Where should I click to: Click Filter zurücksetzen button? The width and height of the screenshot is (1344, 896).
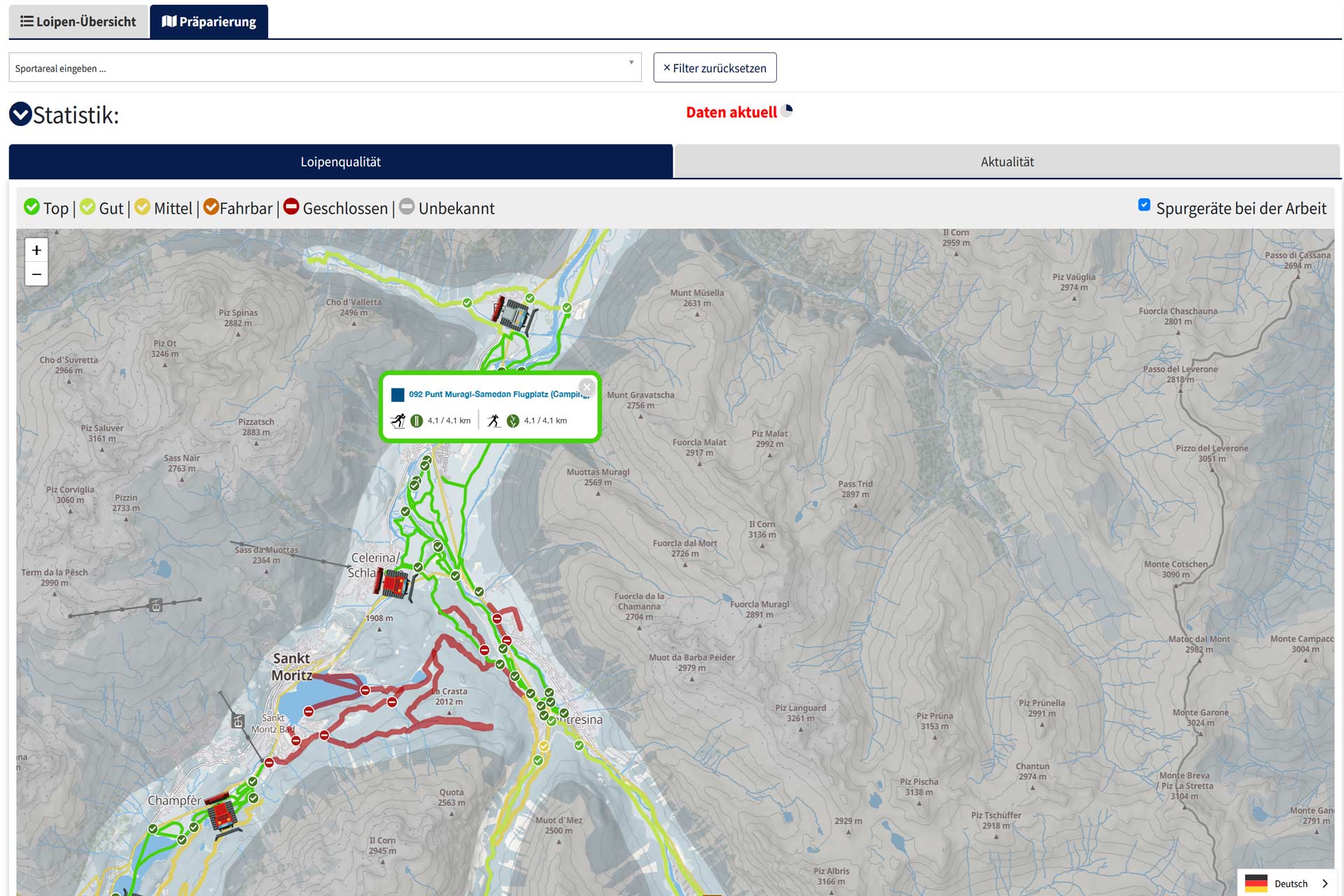(715, 68)
